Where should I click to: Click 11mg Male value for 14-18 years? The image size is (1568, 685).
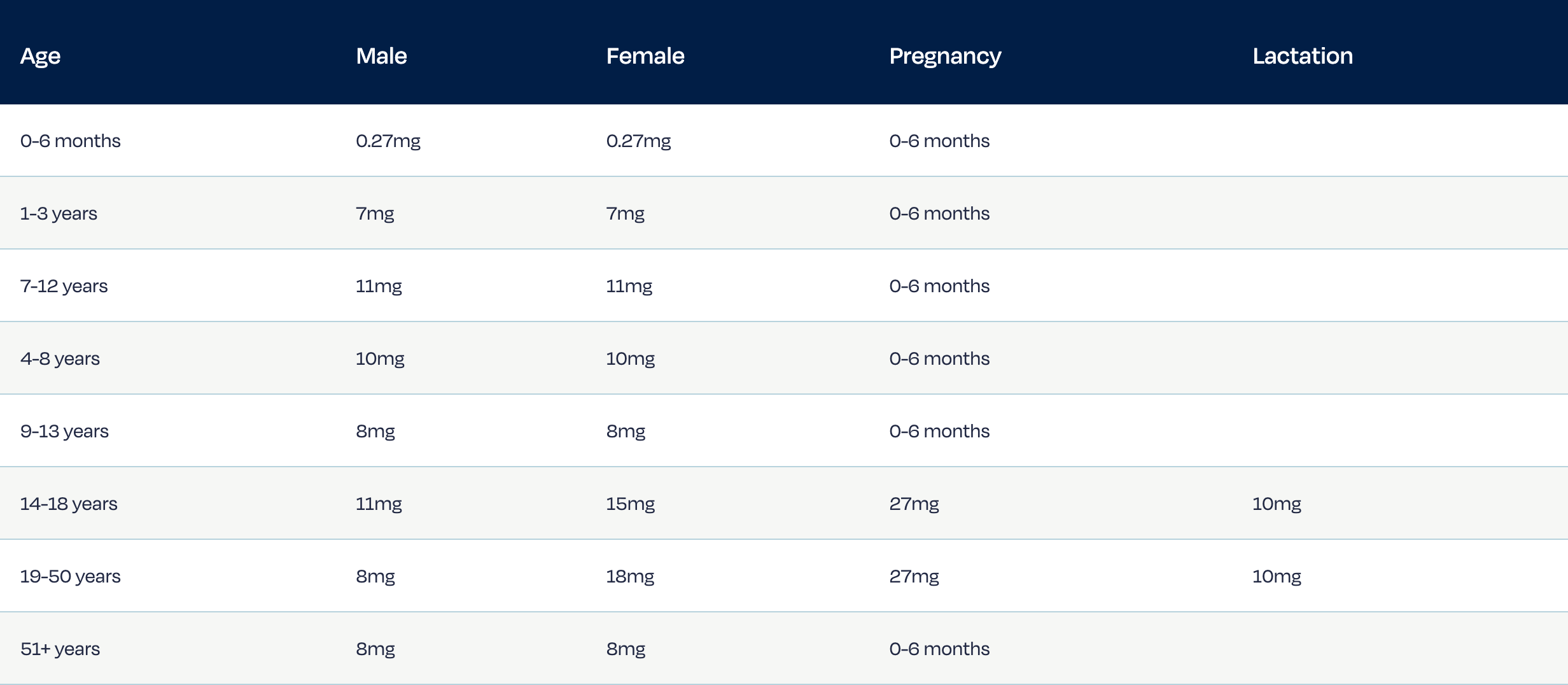pos(379,504)
